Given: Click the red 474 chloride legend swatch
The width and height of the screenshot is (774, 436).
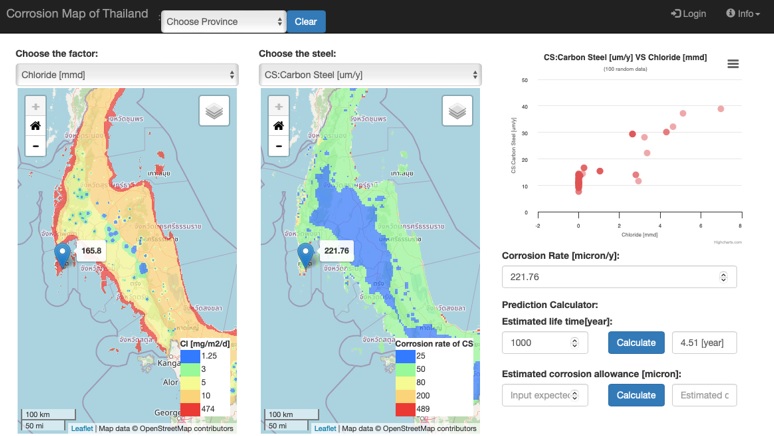Looking at the screenshot, I should point(190,409).
